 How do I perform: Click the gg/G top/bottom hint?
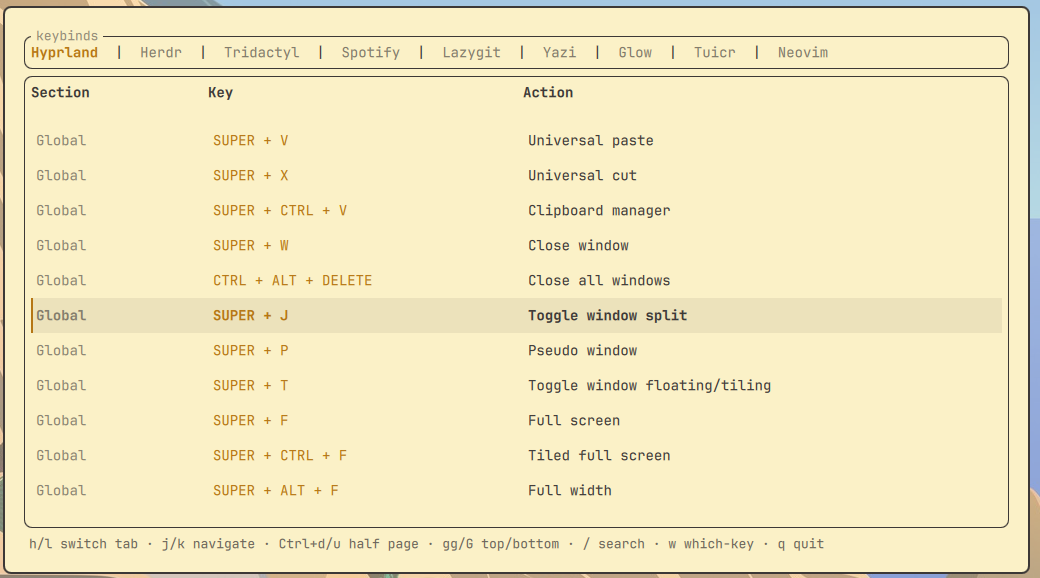501,544
